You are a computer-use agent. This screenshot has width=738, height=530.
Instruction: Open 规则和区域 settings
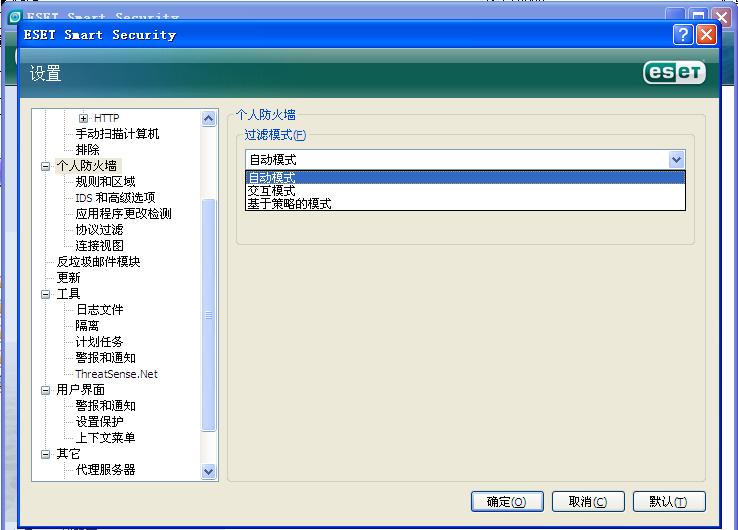pos(105,182)
